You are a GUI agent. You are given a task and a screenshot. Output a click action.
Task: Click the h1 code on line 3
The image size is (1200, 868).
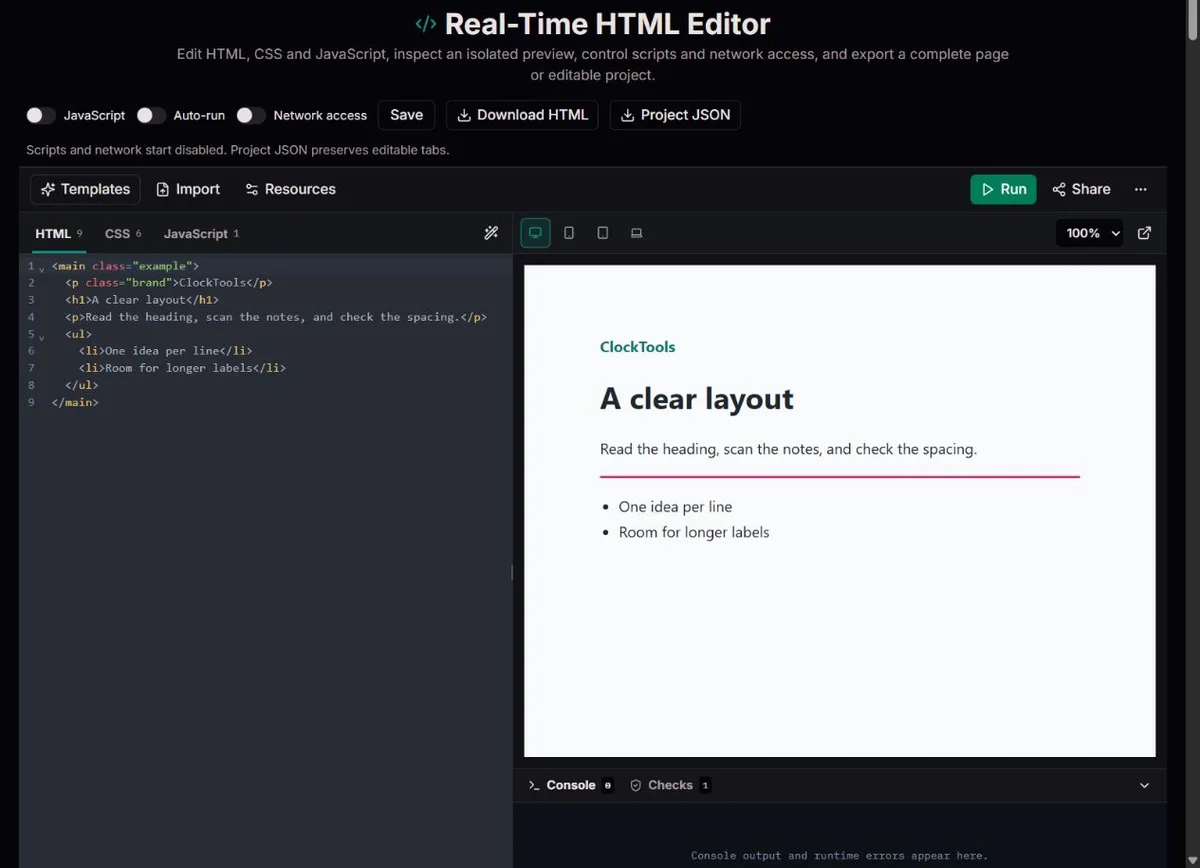pyautogui.click(x=142, y=300)
